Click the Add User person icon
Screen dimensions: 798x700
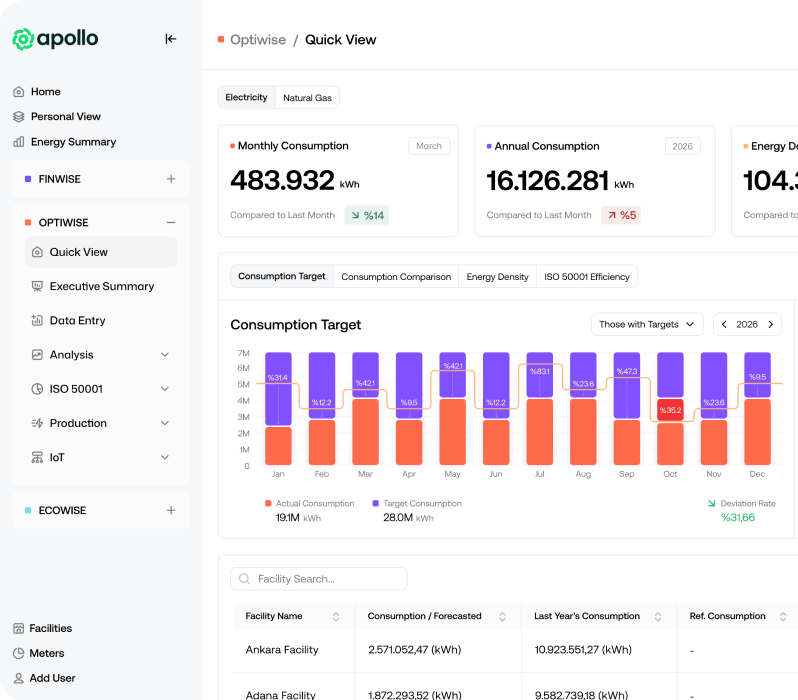click(x=18, y=679)
